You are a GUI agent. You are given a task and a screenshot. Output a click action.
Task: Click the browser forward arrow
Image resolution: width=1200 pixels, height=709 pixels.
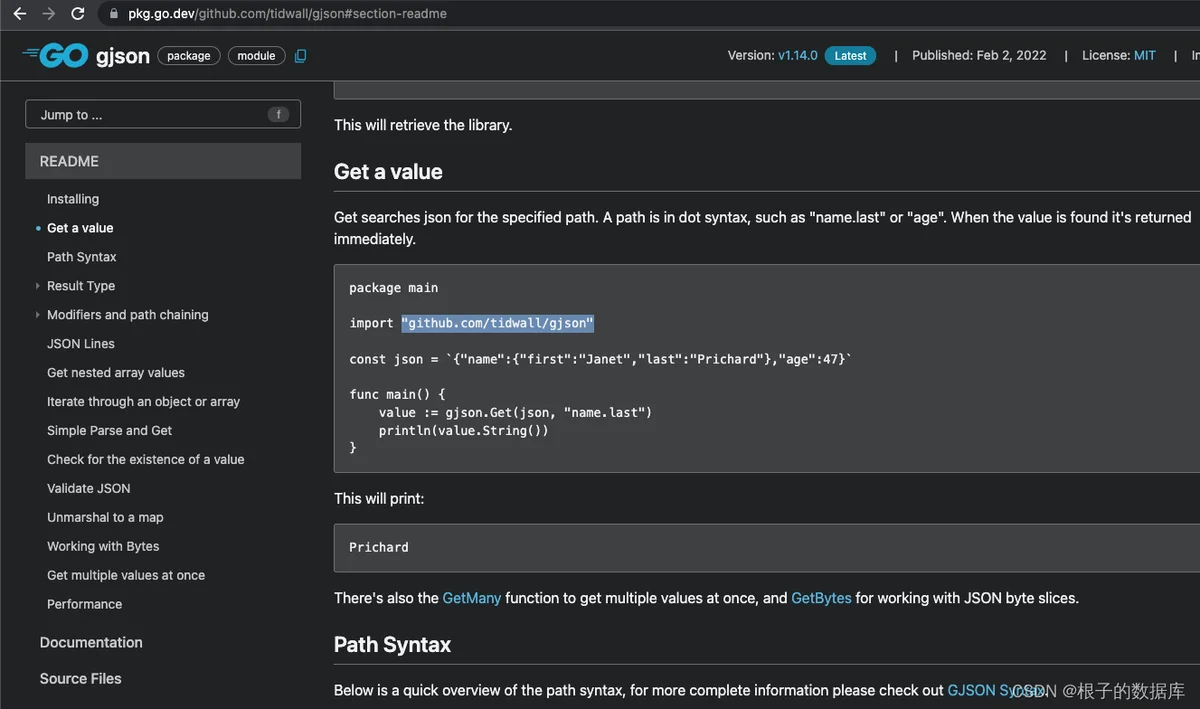[48, 14]
